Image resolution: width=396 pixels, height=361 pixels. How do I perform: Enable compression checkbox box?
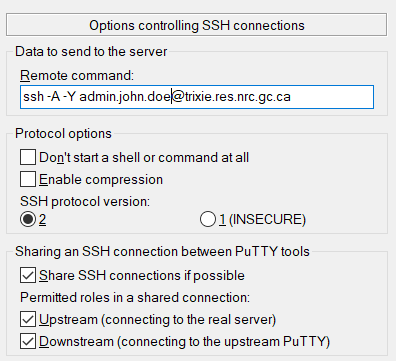[28, 179]
